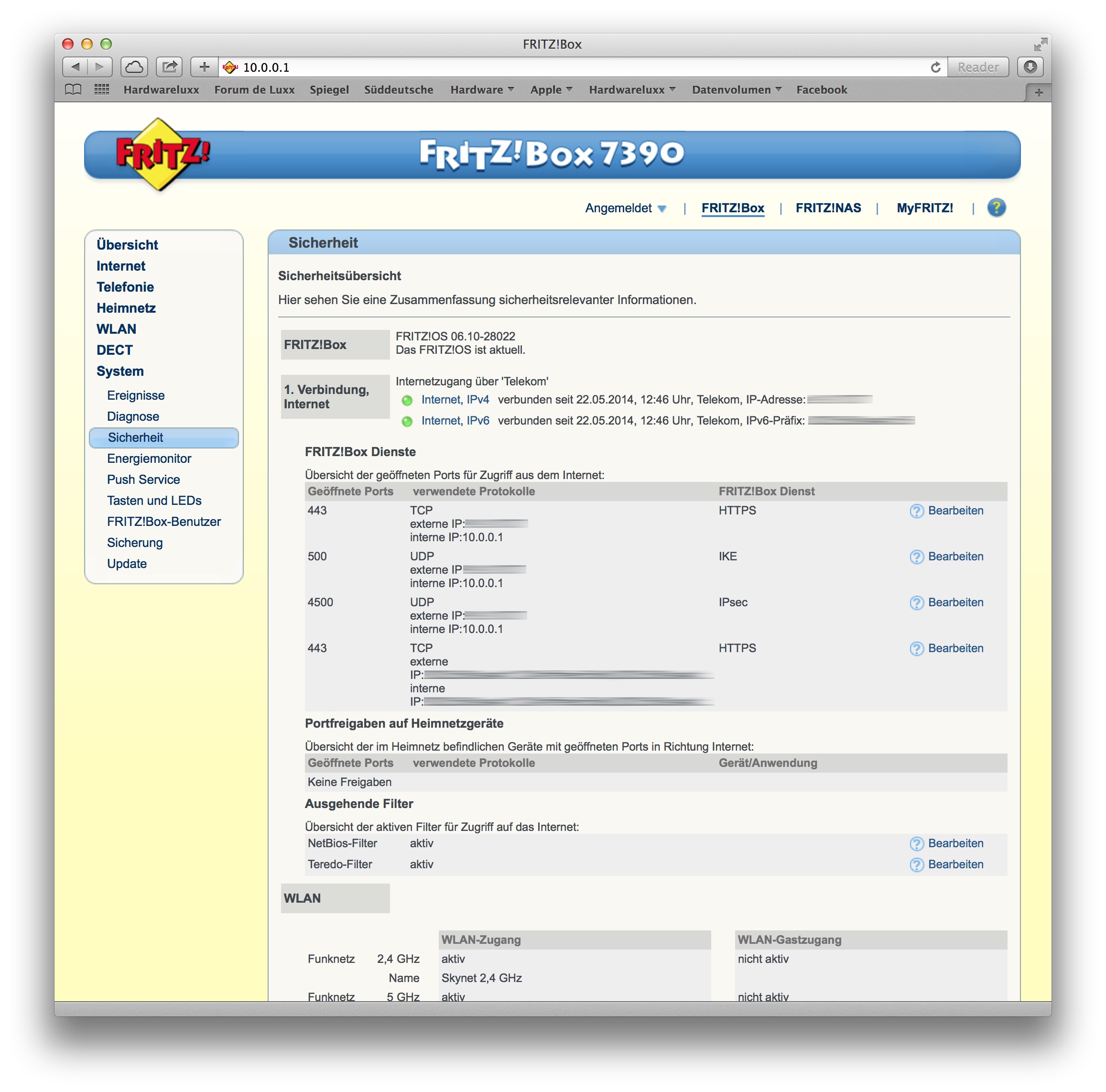Click Bearbeiten for NetBios-Filter
The width and height of the screenshot is (1106, 1092).
pyautogui.click(x=955, y=843)
